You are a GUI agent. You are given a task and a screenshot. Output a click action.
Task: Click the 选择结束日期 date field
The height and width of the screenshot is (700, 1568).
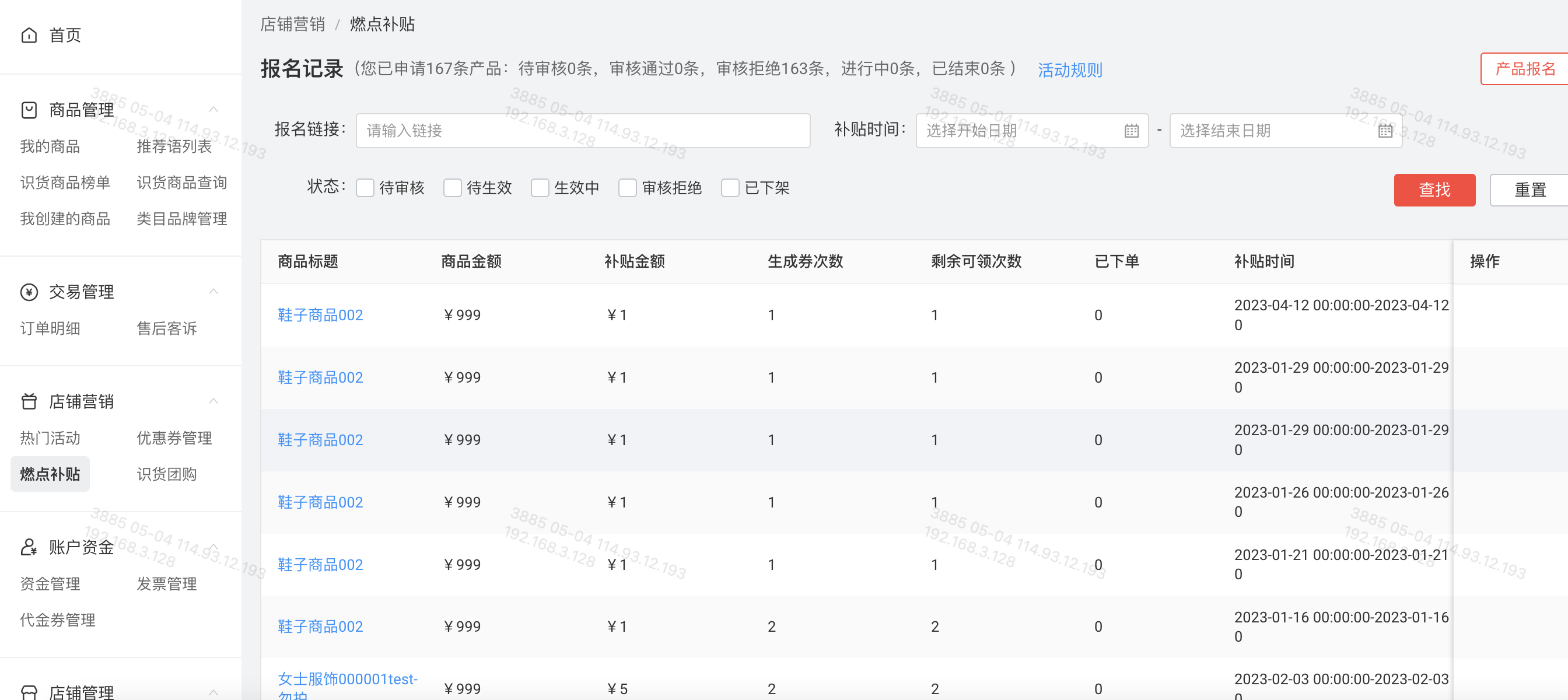pos(1286,131)
